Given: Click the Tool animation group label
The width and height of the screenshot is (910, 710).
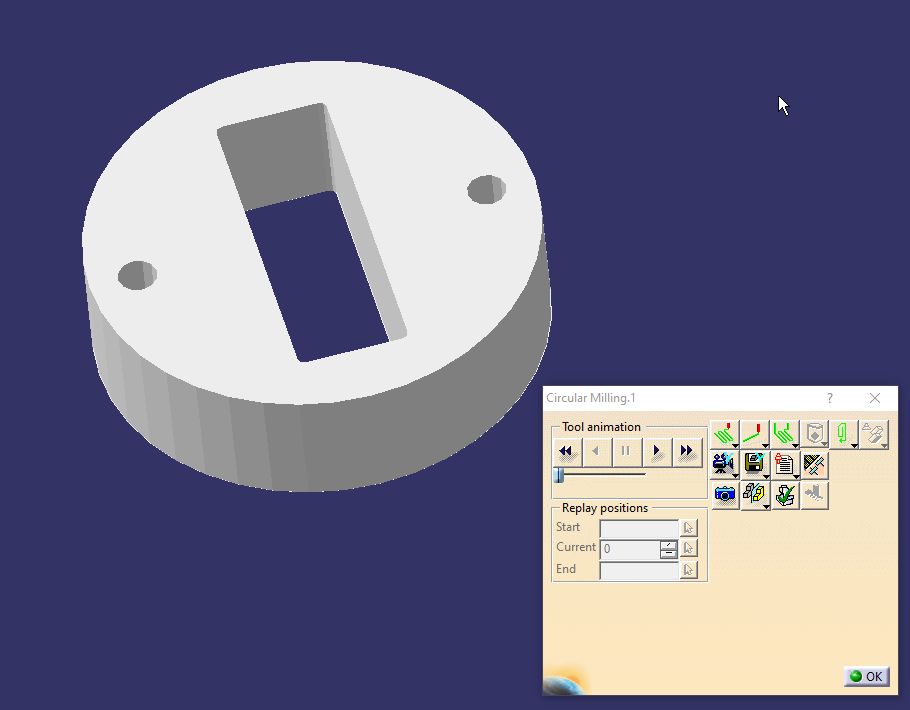Looking at the screenshot, I should 601,427.
